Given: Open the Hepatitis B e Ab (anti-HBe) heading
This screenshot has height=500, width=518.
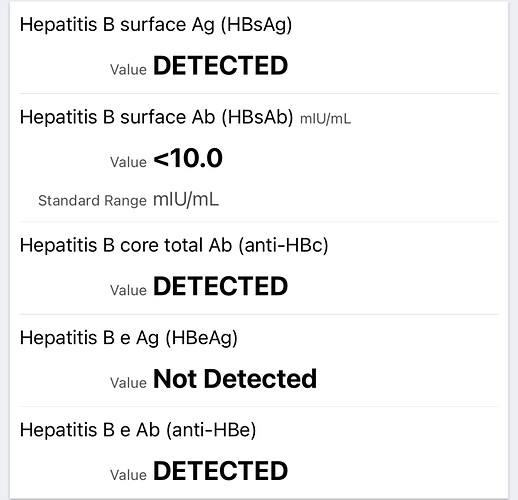Looking at the screenshot, I should (x=138, y=430).
